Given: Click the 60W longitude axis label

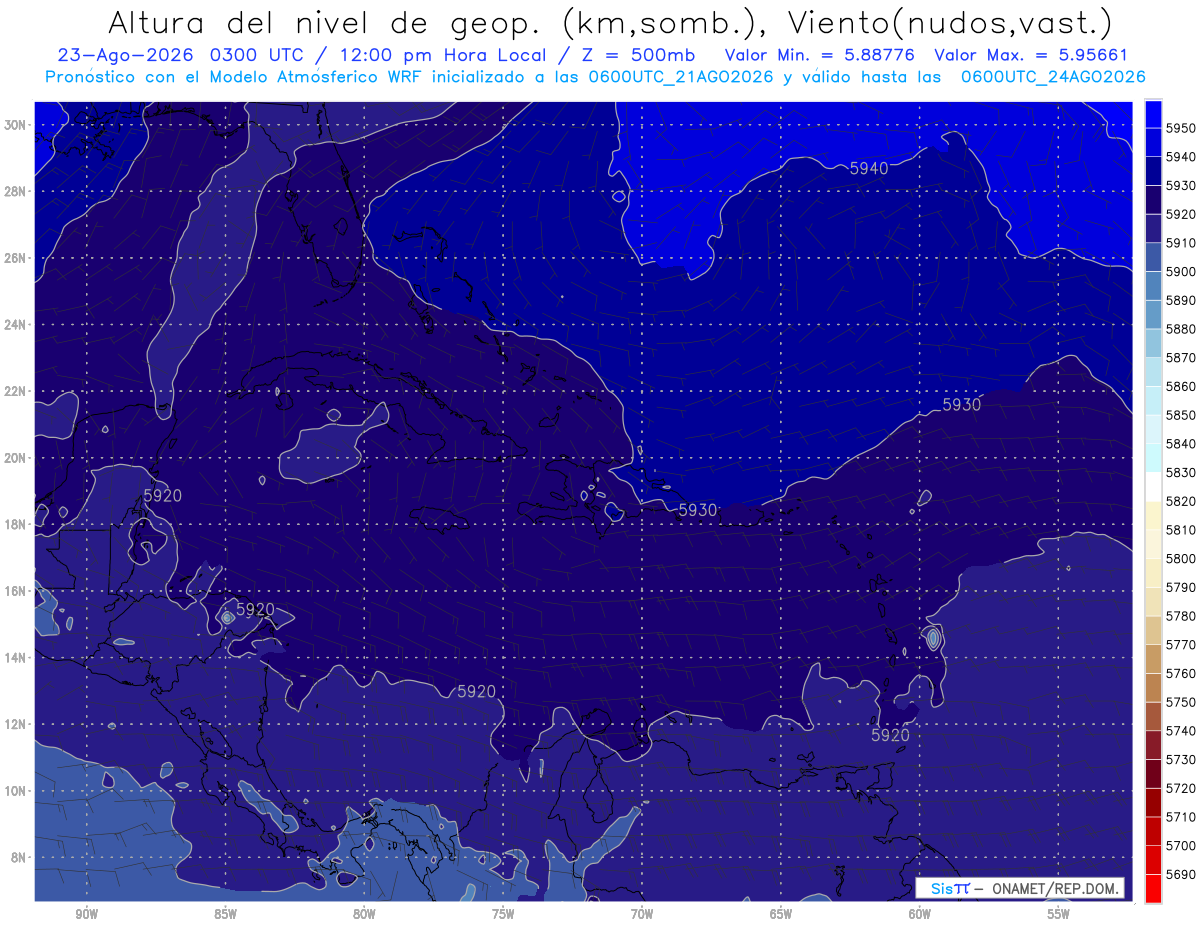Looking at the screenshot, I should [x=919, y=914].
